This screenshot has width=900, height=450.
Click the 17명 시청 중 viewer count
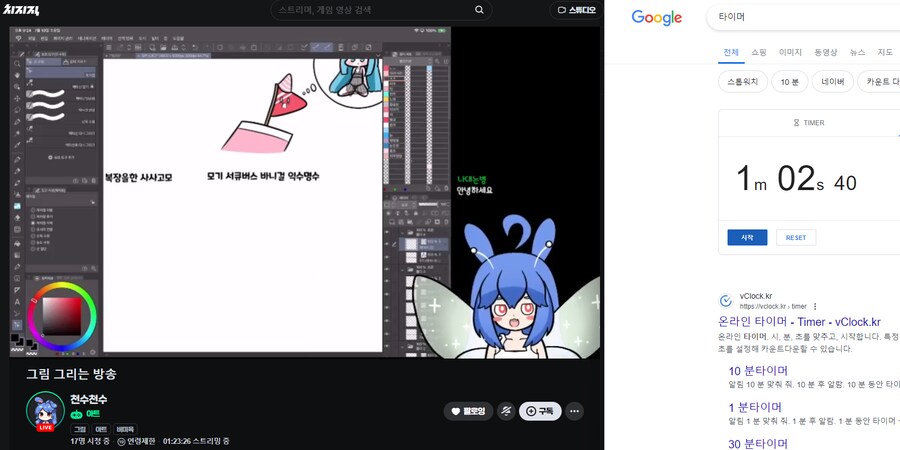tap(90, 442)
